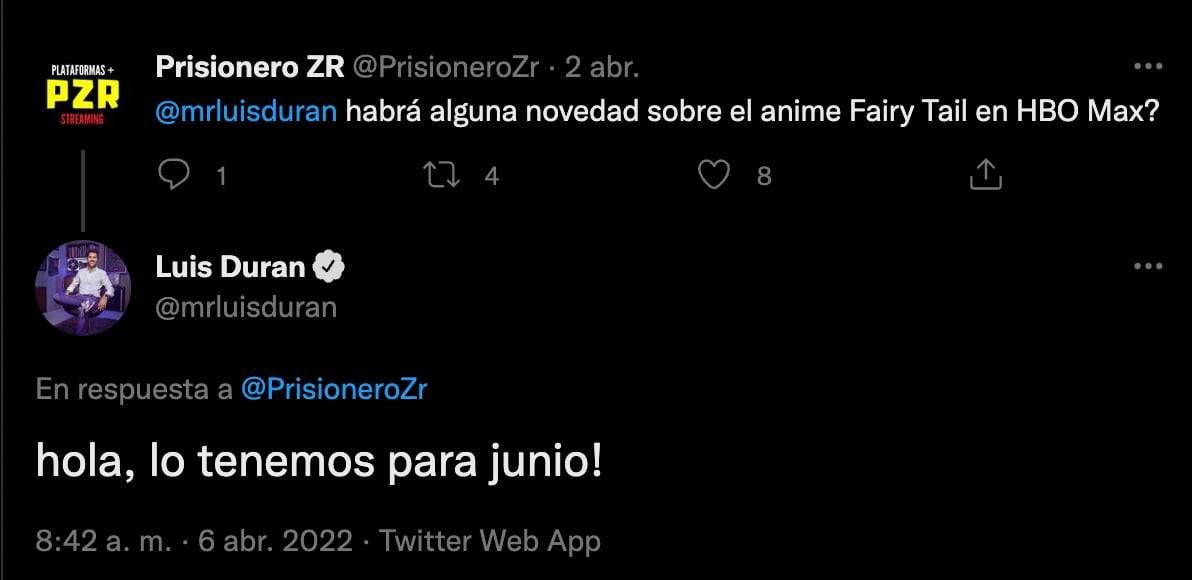Click the reply icon on Prisionero ZR's tweet
Screen dimensions: 1192x580
point(175,176)
